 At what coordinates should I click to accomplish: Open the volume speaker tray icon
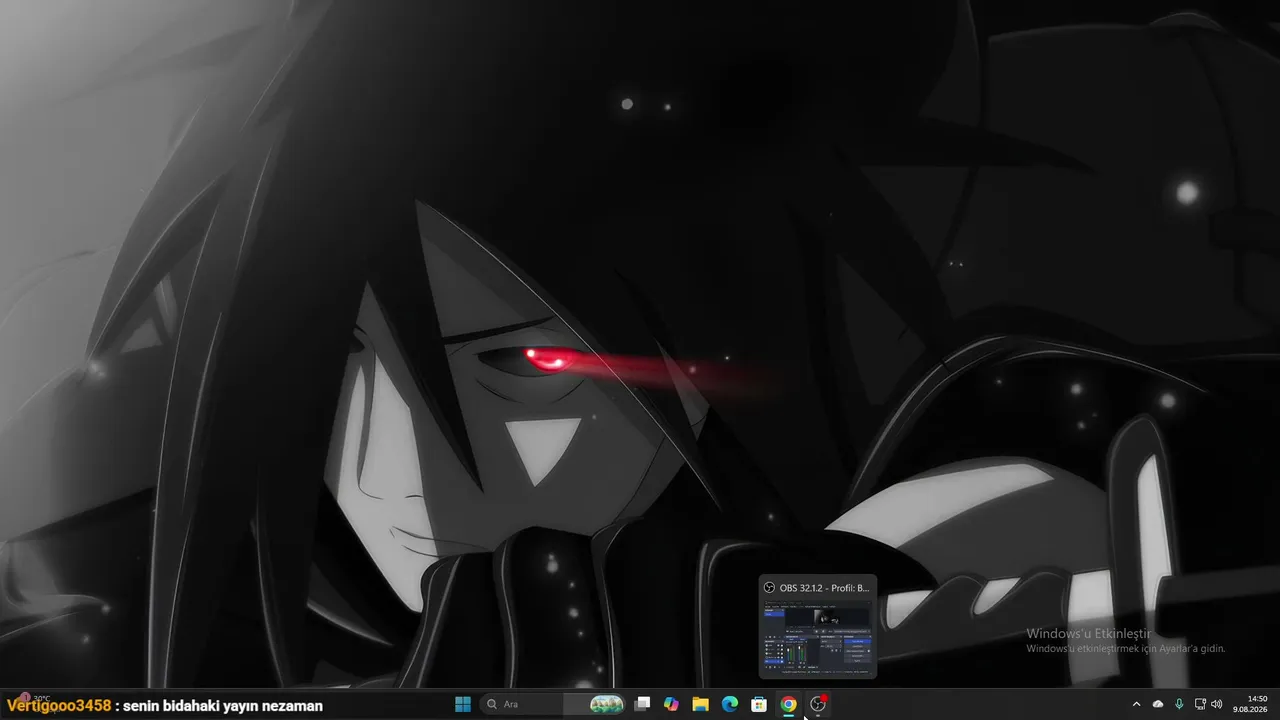click(1216, 704)
